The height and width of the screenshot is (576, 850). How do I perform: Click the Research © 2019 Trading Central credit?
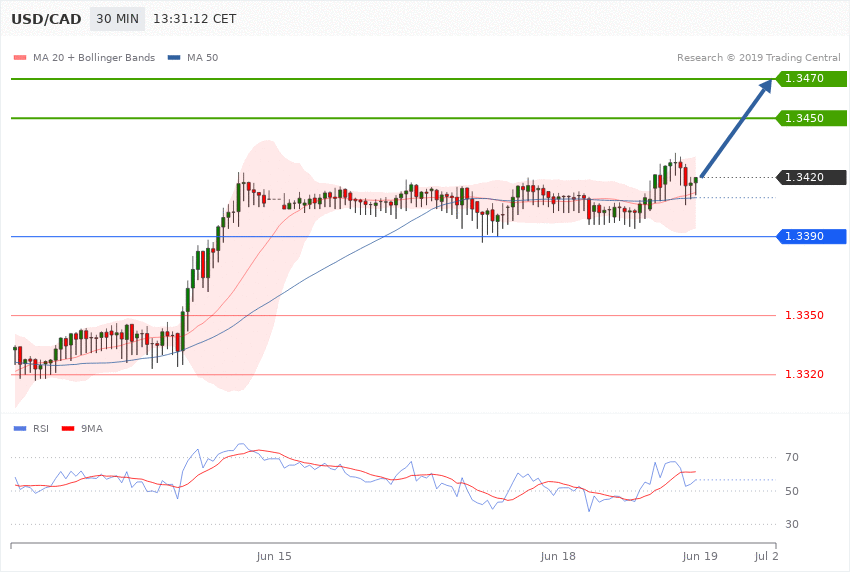[x=758, y=57]
